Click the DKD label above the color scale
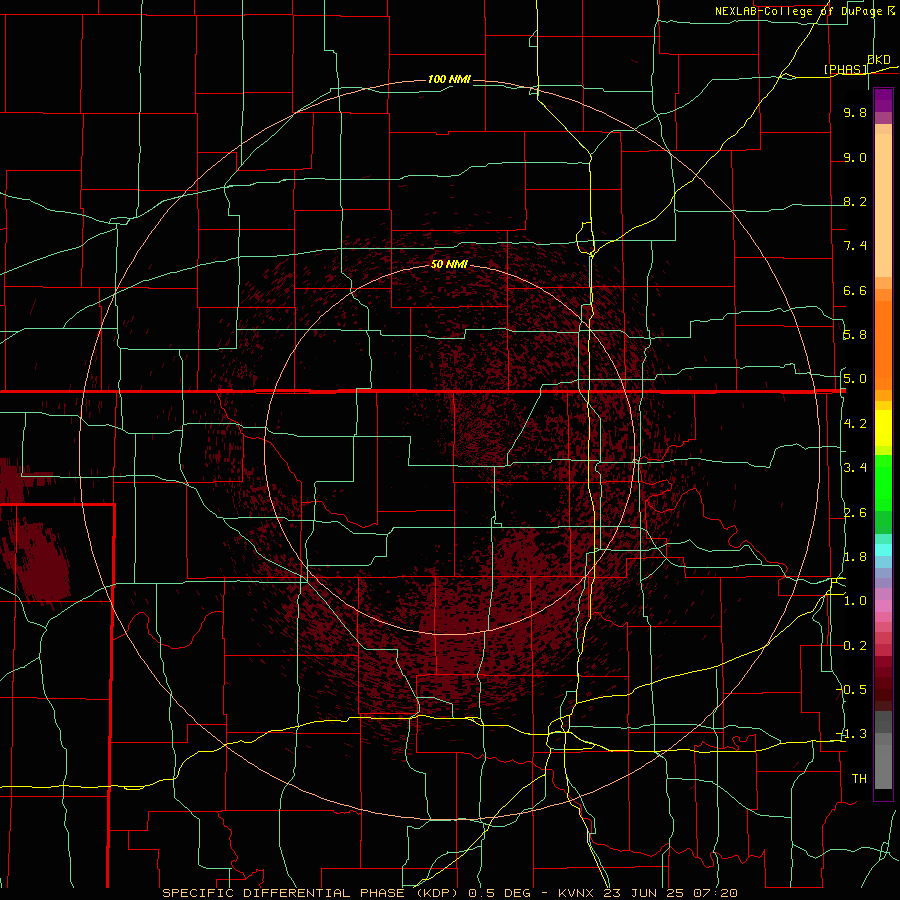Viewport: 900px width, 900px height. 879,60
